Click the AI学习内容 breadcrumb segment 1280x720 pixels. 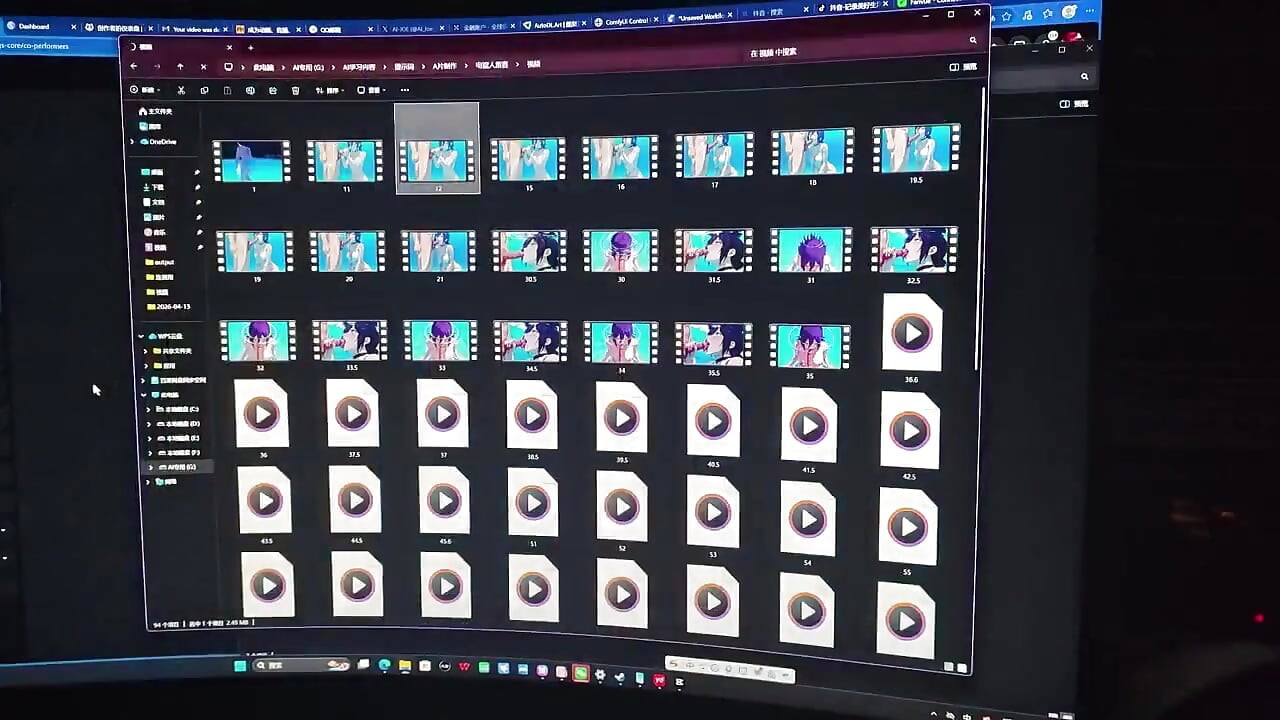(x=359, y=66)
